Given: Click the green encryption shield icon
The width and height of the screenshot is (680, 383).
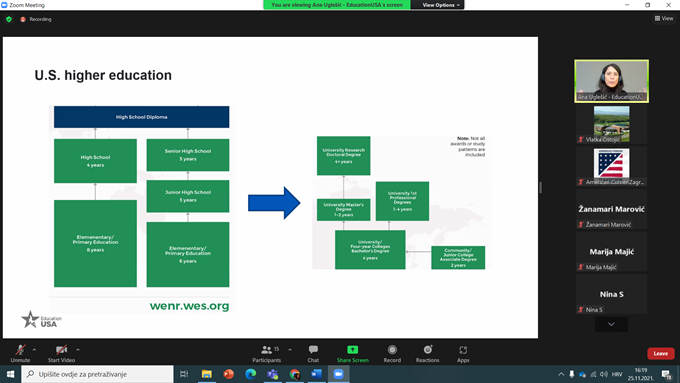Looking at the screenshot, I should [9, 19].
